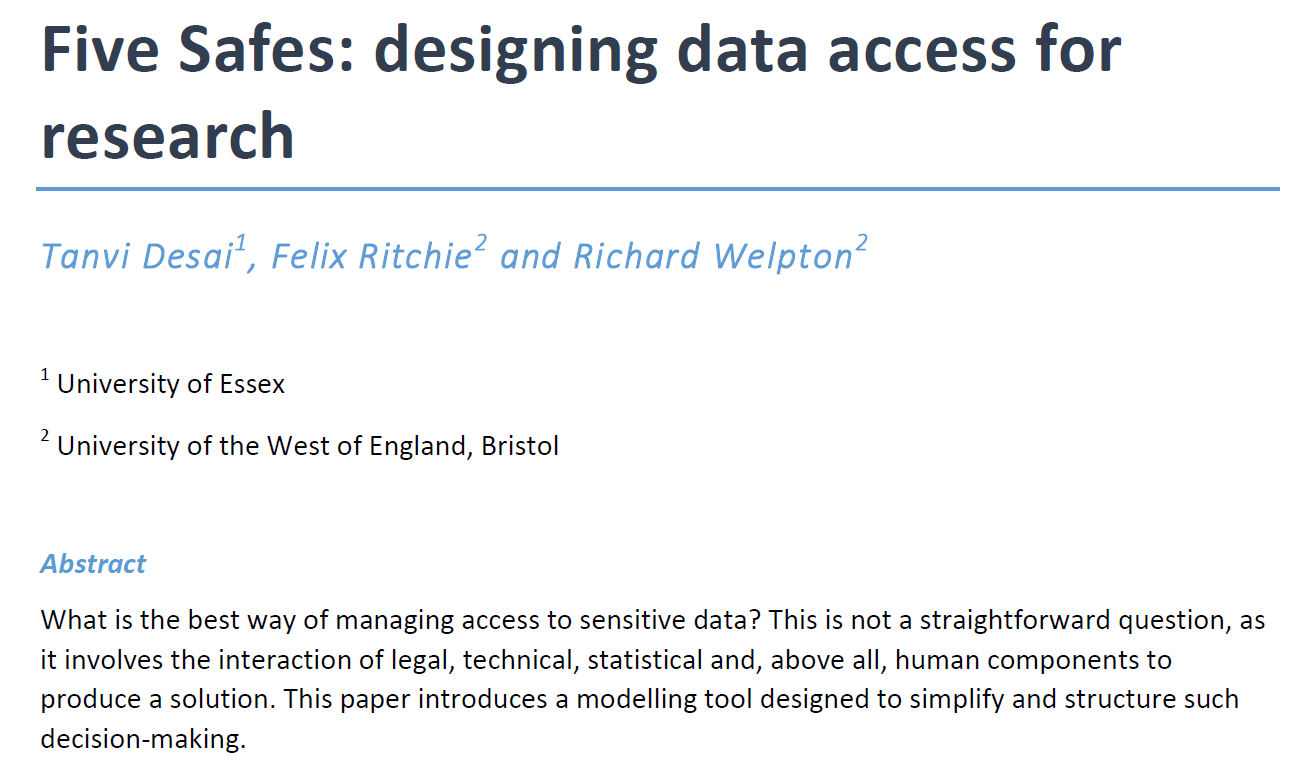Click the Abstract heading
Screen dimensions: 1314x768
(93, 564)
